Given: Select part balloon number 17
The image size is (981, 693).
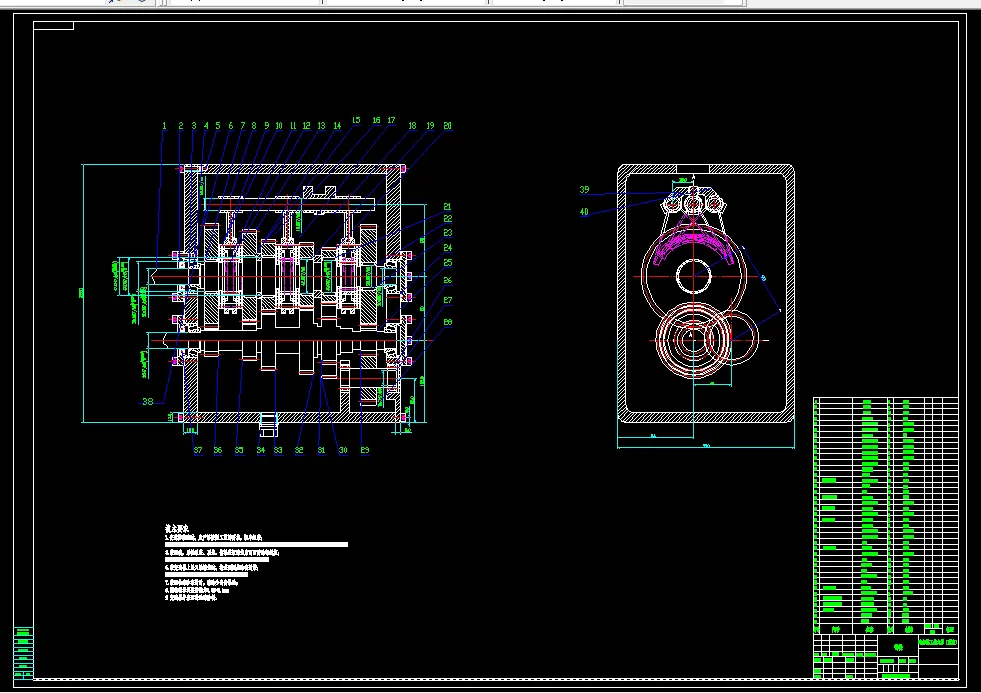Looking at the screenshot, I should click(391, 120).
